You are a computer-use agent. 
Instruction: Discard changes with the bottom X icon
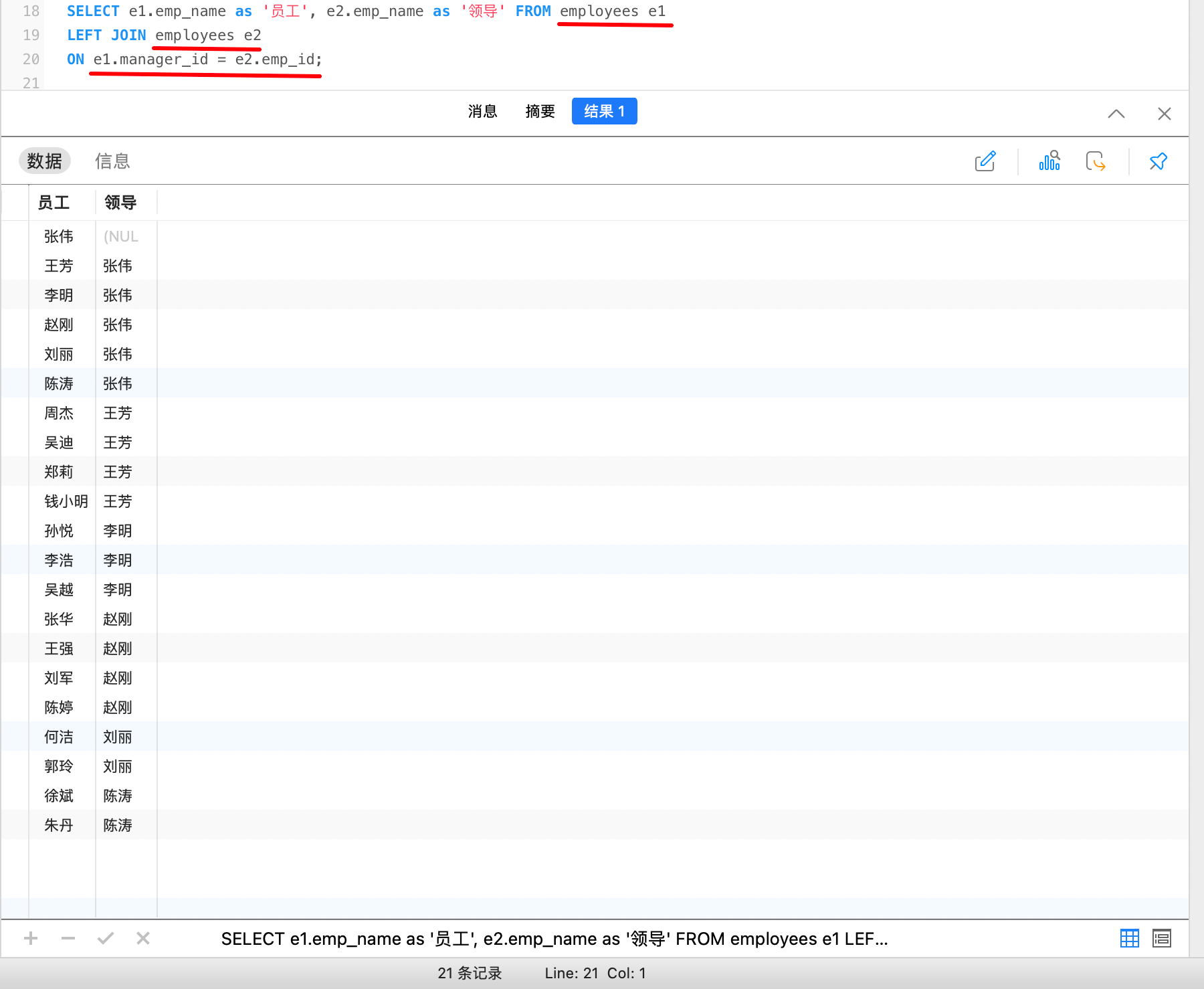(143, 938)
